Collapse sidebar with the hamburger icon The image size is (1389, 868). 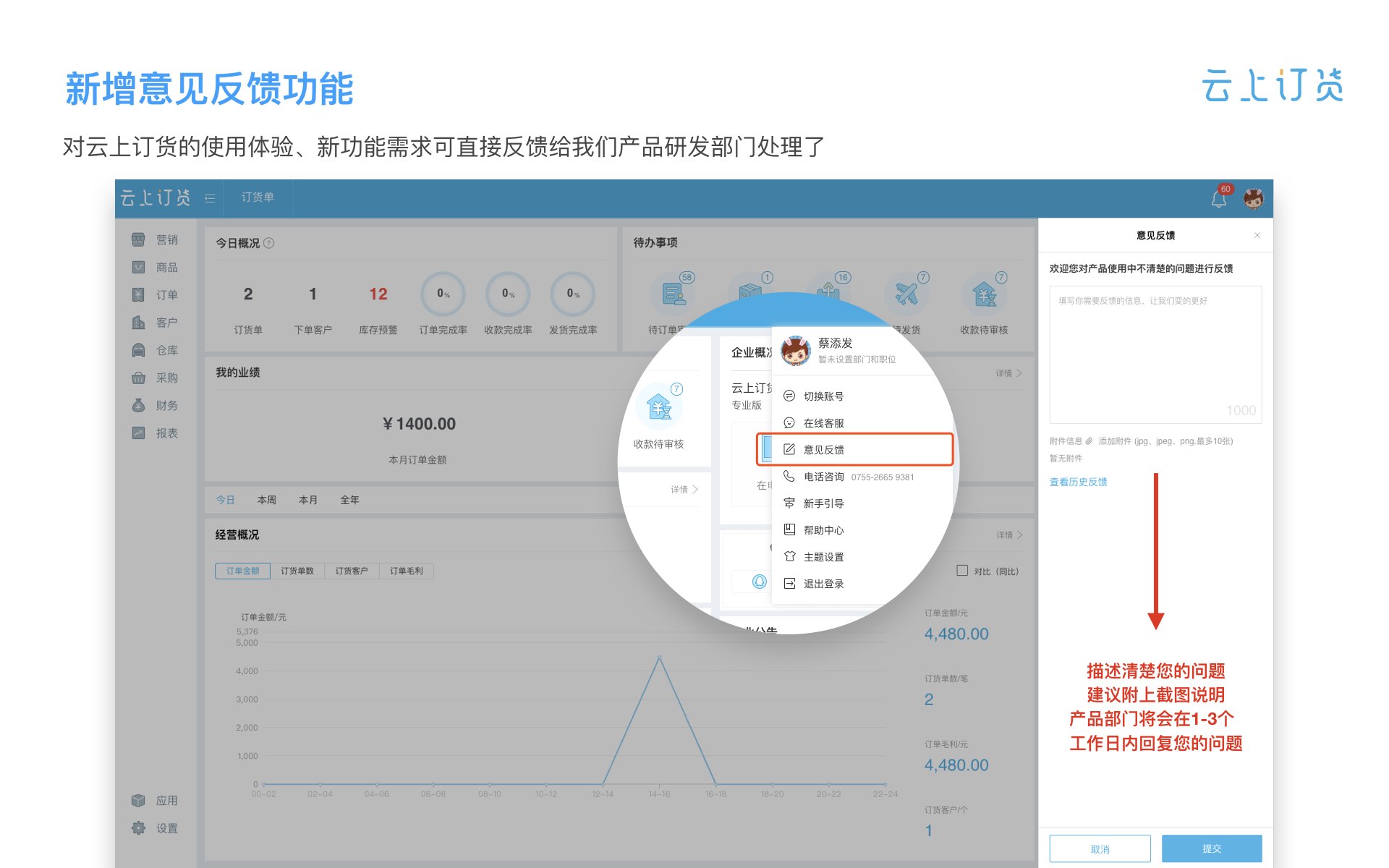[x=210, y=197]
